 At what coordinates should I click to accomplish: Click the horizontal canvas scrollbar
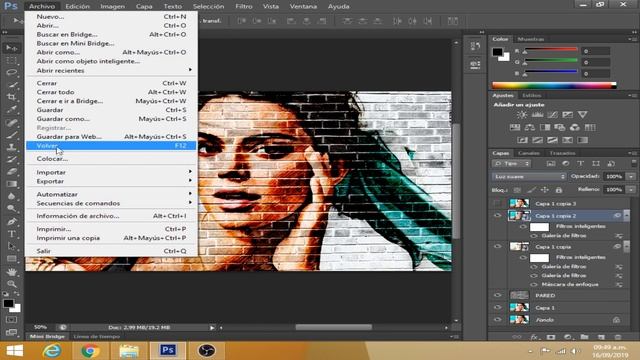333,327
